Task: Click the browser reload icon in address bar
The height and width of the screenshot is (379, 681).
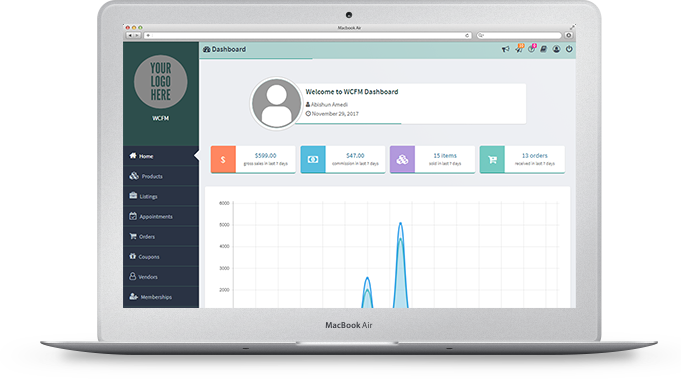Action: click(x=467, y=36)
